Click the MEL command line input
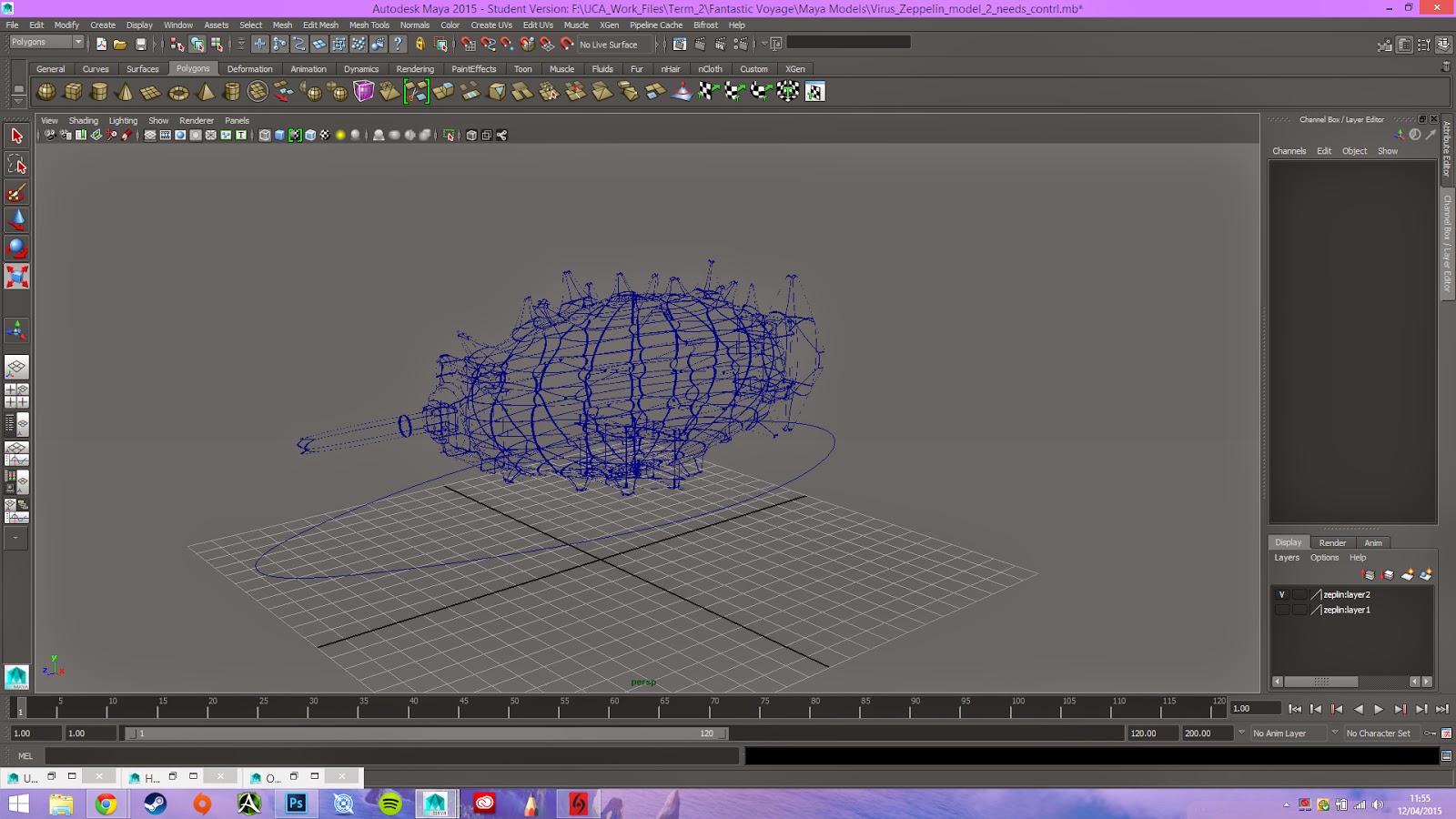This screenshot has width=1456, height=819. [x=391, y=756]
